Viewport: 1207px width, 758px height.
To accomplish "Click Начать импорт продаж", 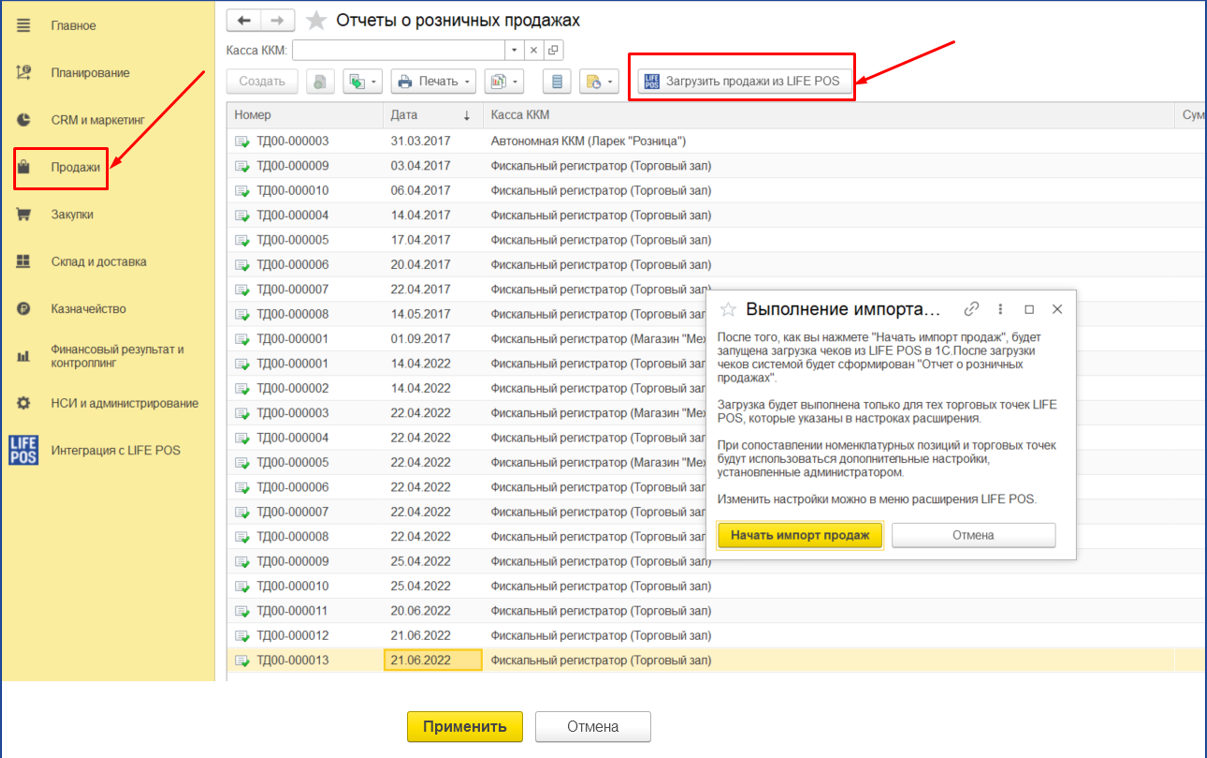I will point(800,535).
